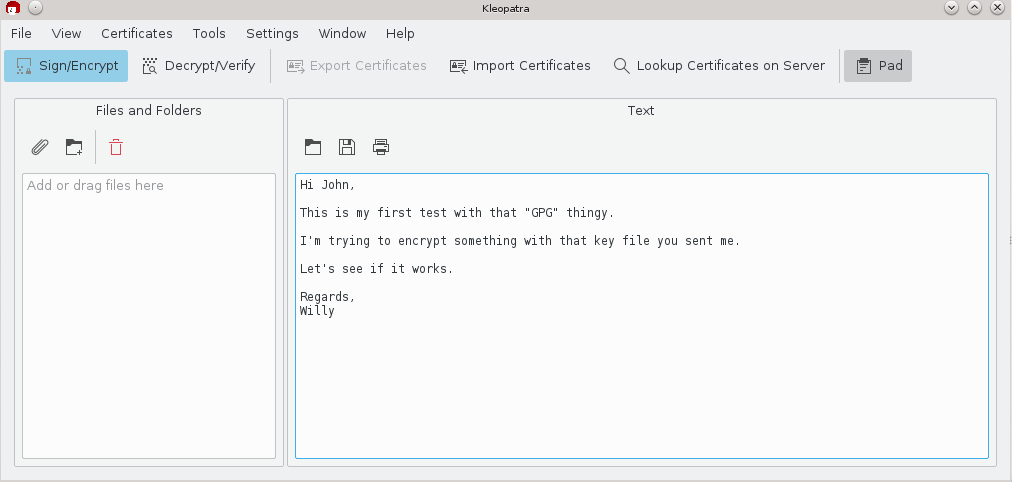The height and width of the screenshot is (482, 1012).
Task: Click the save floppy disk icon
Action: 347,147
